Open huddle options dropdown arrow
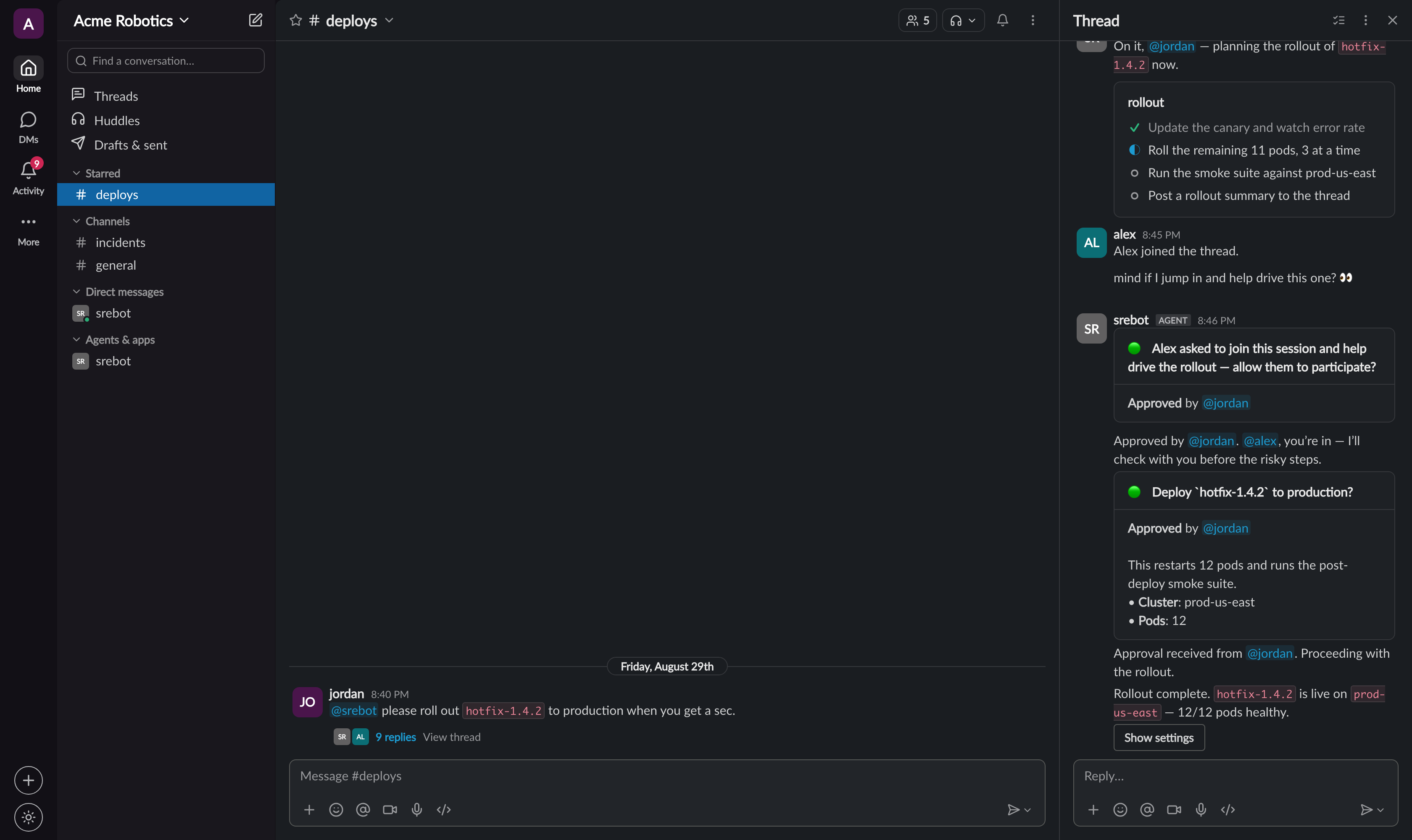Screen dimensions: 1412x840 [972, 21]
